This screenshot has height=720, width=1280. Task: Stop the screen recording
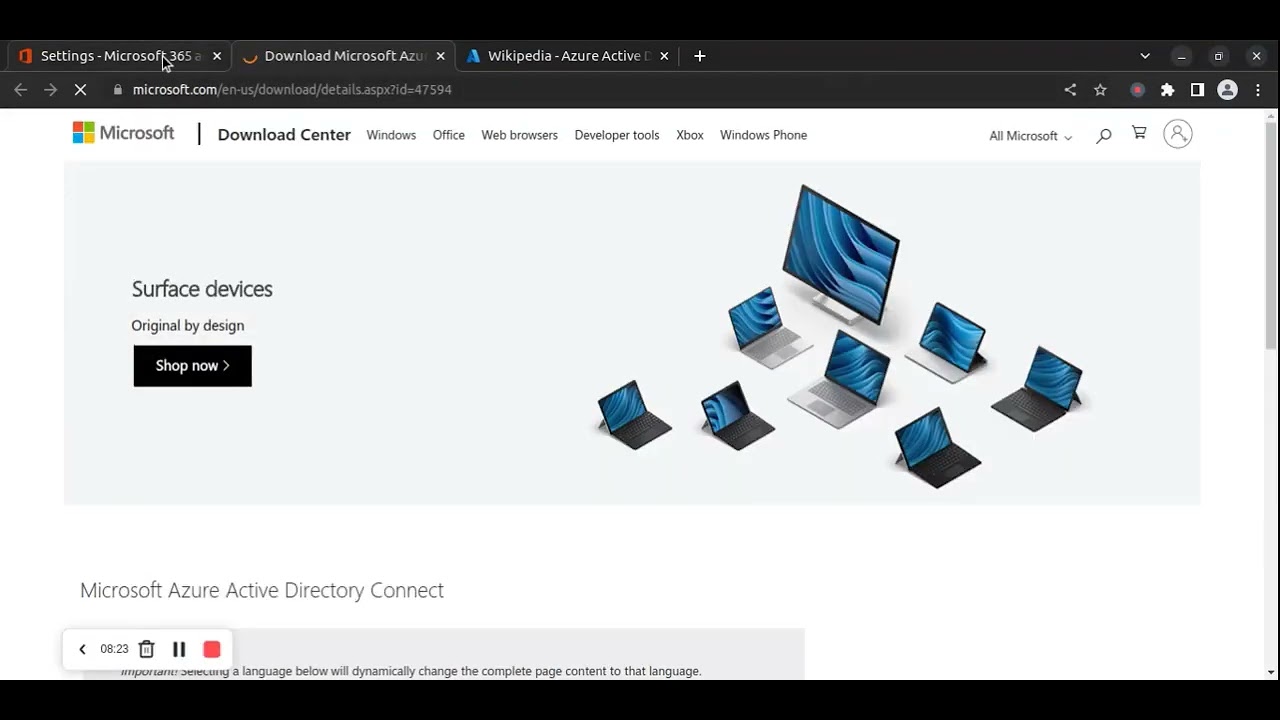click(x=212, y=649)
